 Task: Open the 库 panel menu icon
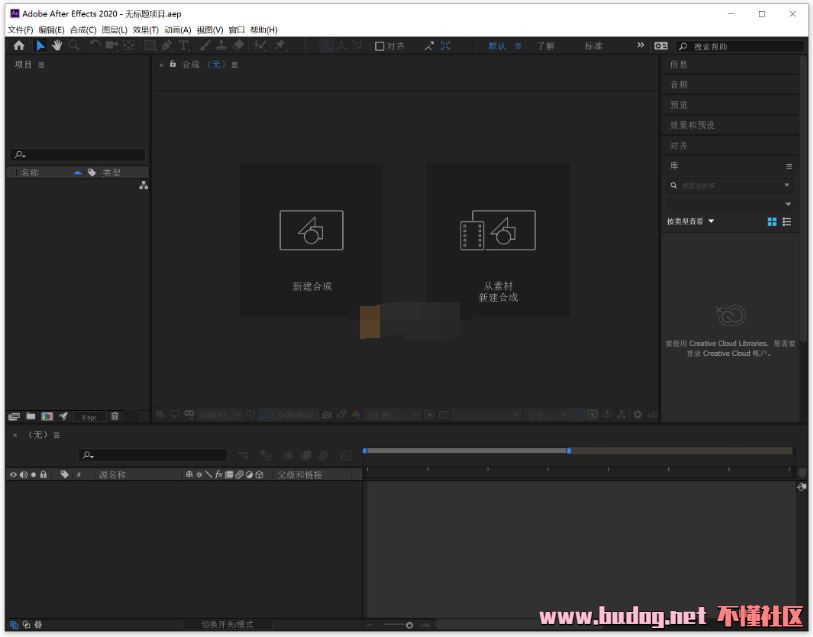pos(788,166)
